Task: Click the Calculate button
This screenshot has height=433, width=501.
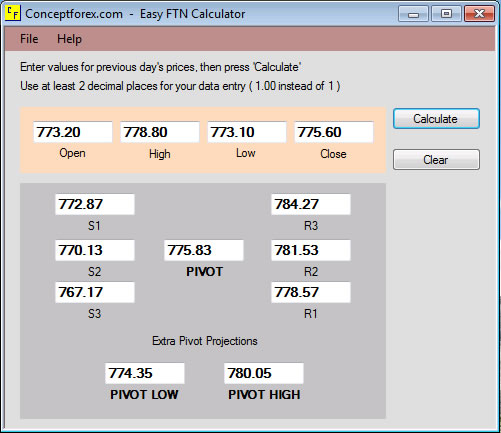Action: coord(436,119)
